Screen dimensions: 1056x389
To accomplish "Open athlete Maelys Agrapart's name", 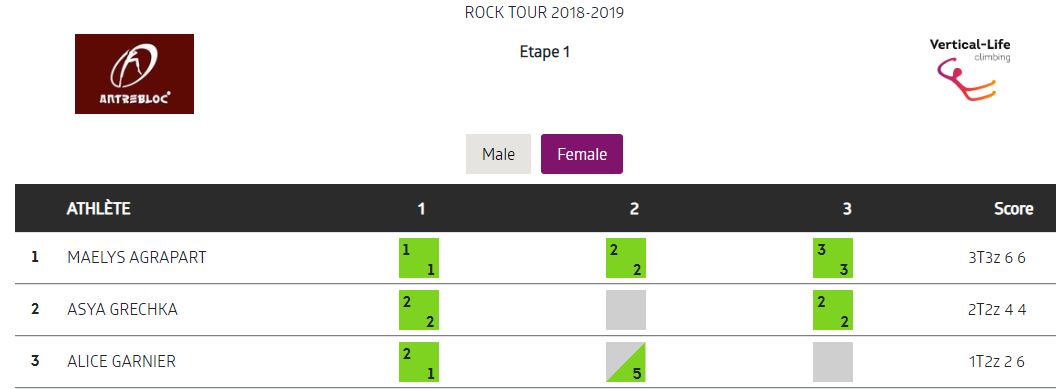I will 137,257.
